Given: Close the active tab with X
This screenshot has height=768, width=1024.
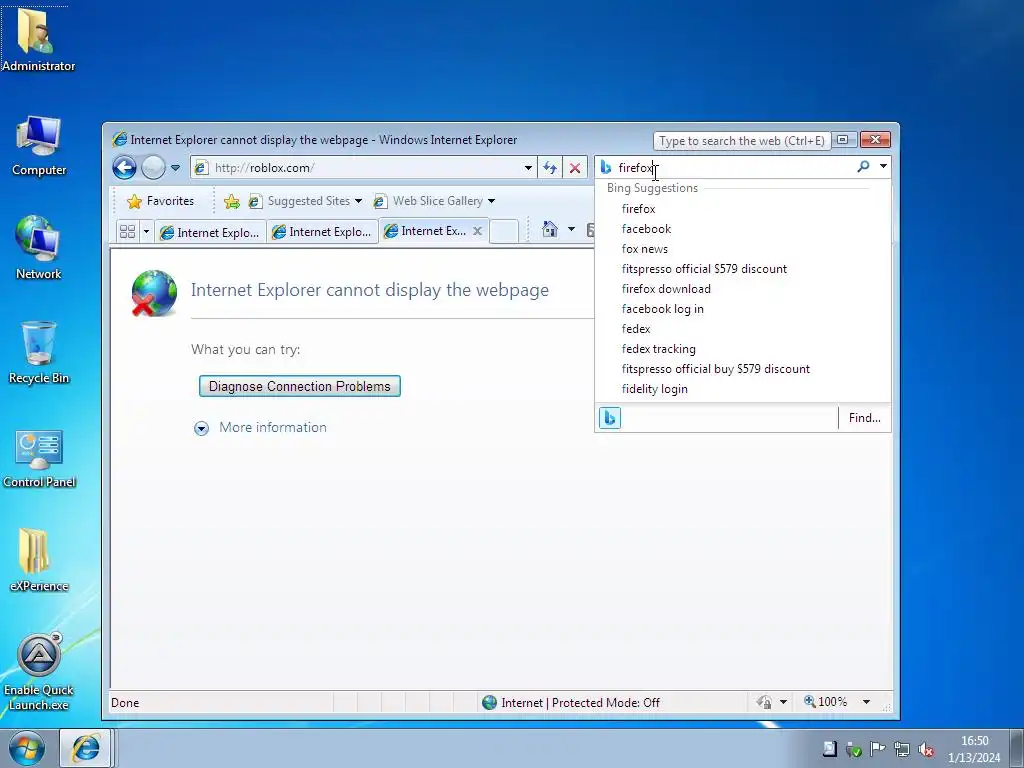Looking at the screenshot, I should coord(477,231).
